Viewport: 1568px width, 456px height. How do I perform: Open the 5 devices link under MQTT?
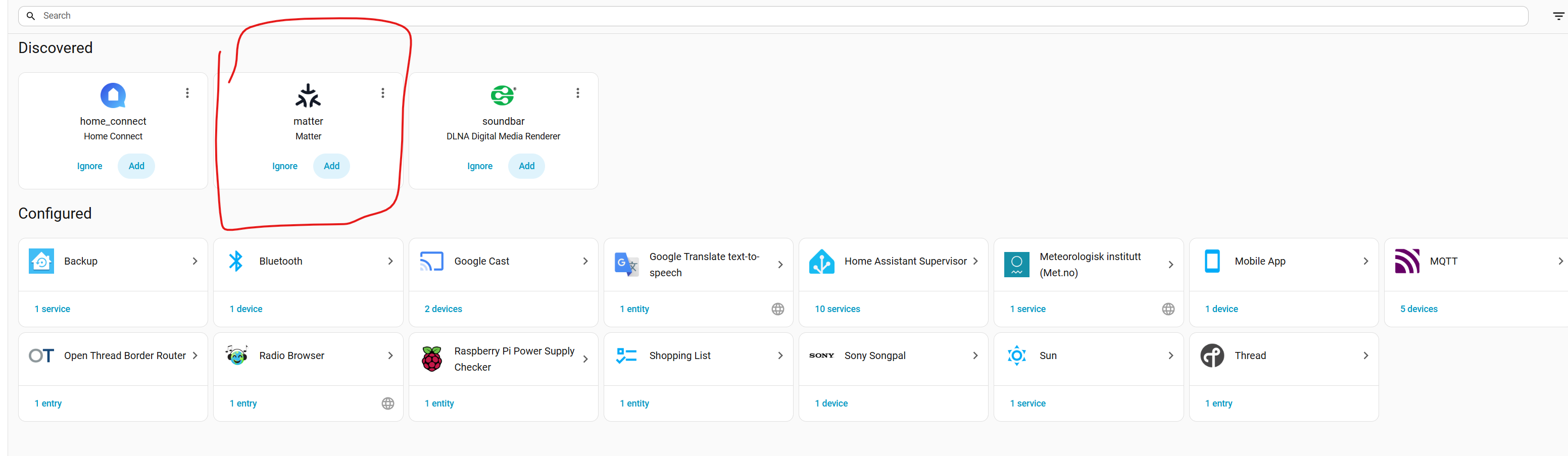(1419, 309)
